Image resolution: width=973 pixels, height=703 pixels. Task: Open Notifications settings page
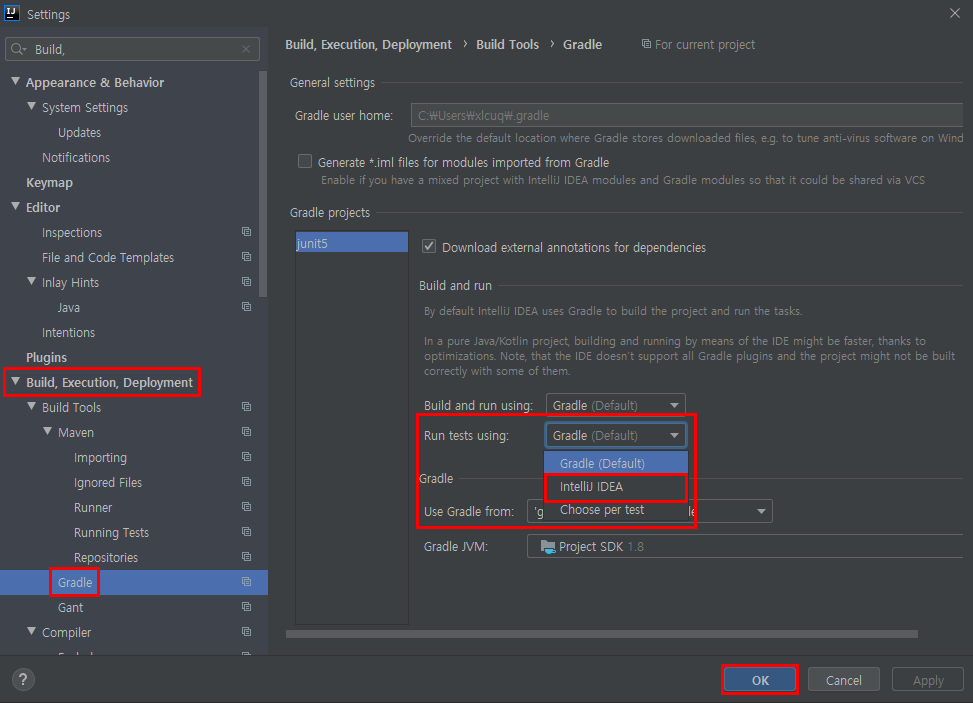pos(76,158)
